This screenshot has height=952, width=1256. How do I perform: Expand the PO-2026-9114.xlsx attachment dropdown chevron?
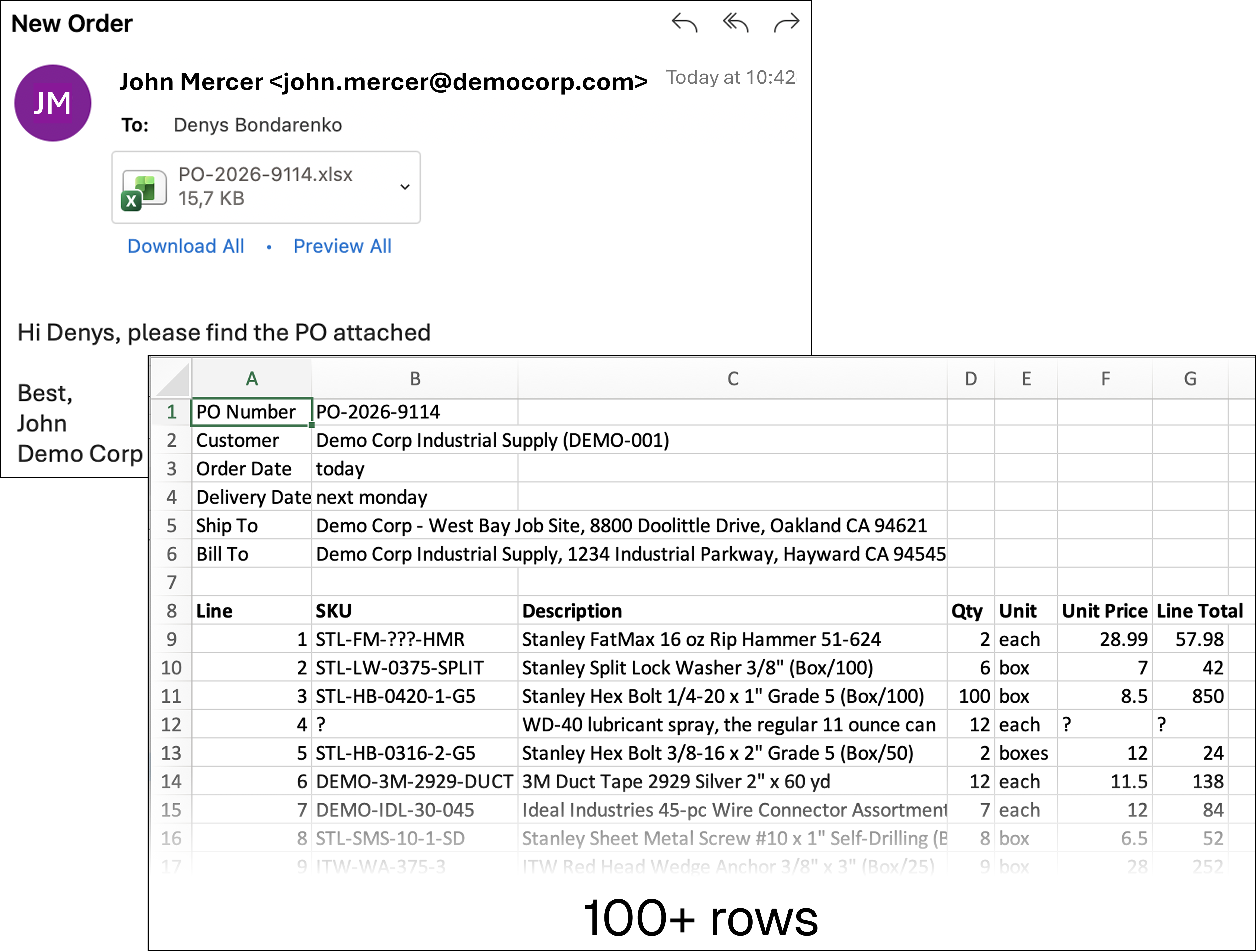point(405,187)
